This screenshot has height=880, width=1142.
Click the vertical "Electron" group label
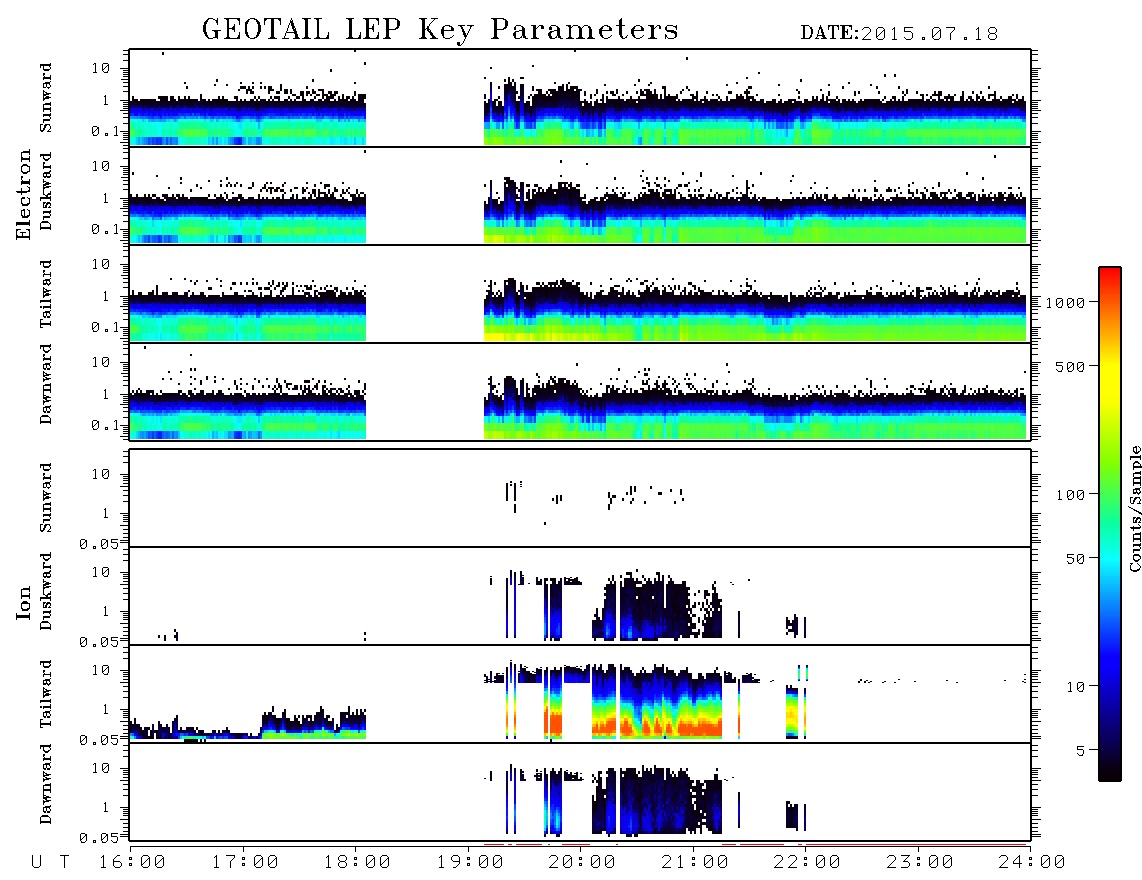(x=23, y=194)
